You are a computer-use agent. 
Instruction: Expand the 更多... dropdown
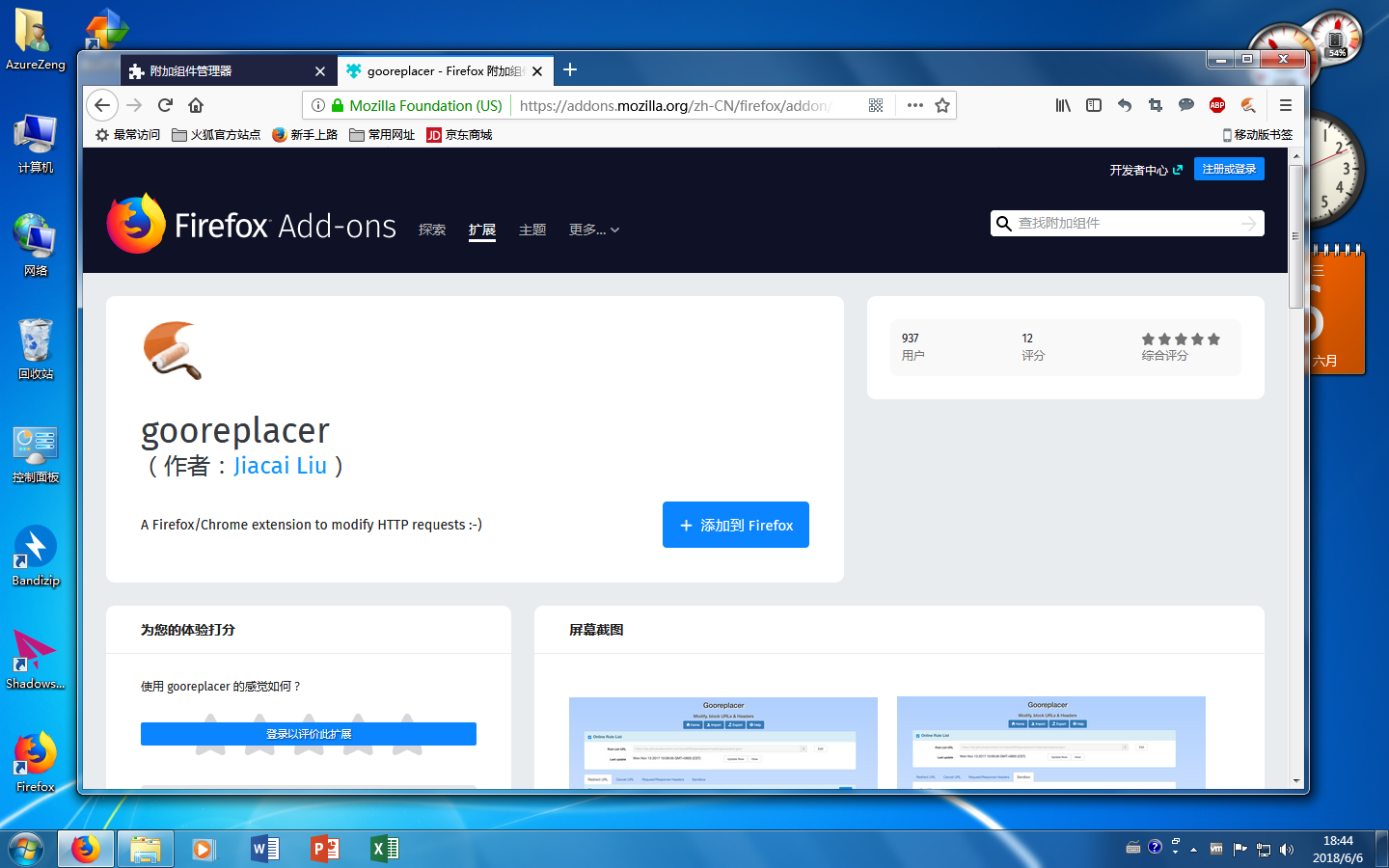point(594,230)
